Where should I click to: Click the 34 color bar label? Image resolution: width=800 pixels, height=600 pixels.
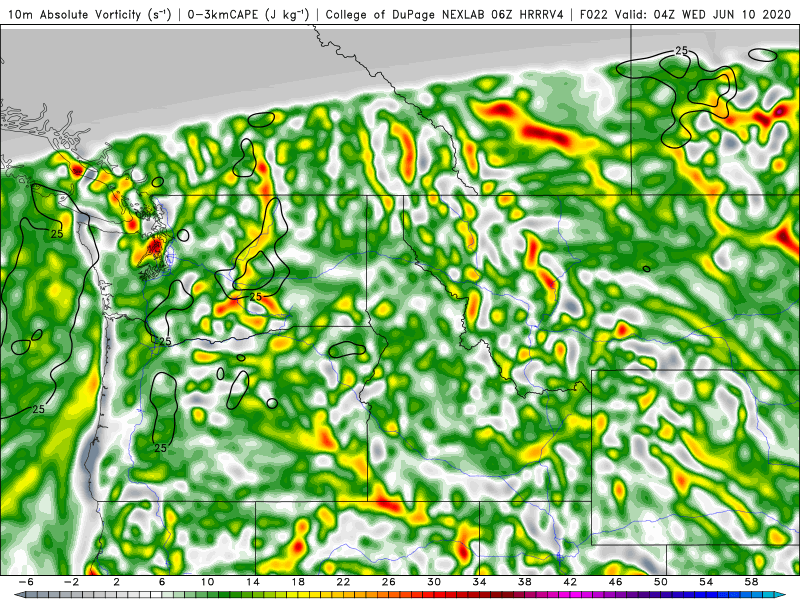tap(480, 582)
